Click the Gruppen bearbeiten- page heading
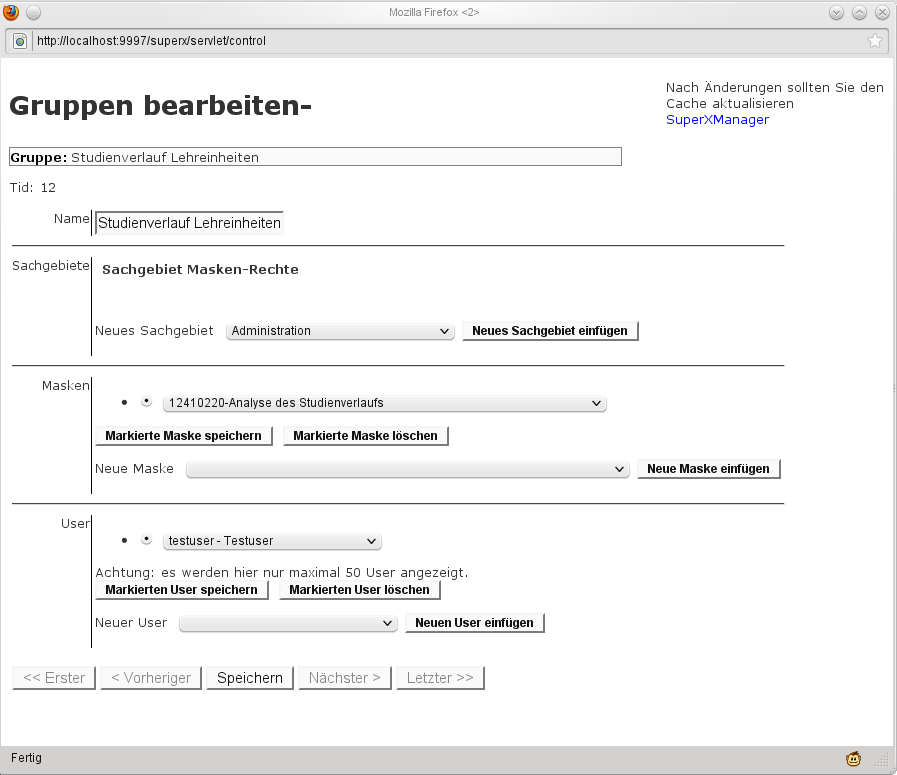The image size is (897, 775). (x=160, y=106)
